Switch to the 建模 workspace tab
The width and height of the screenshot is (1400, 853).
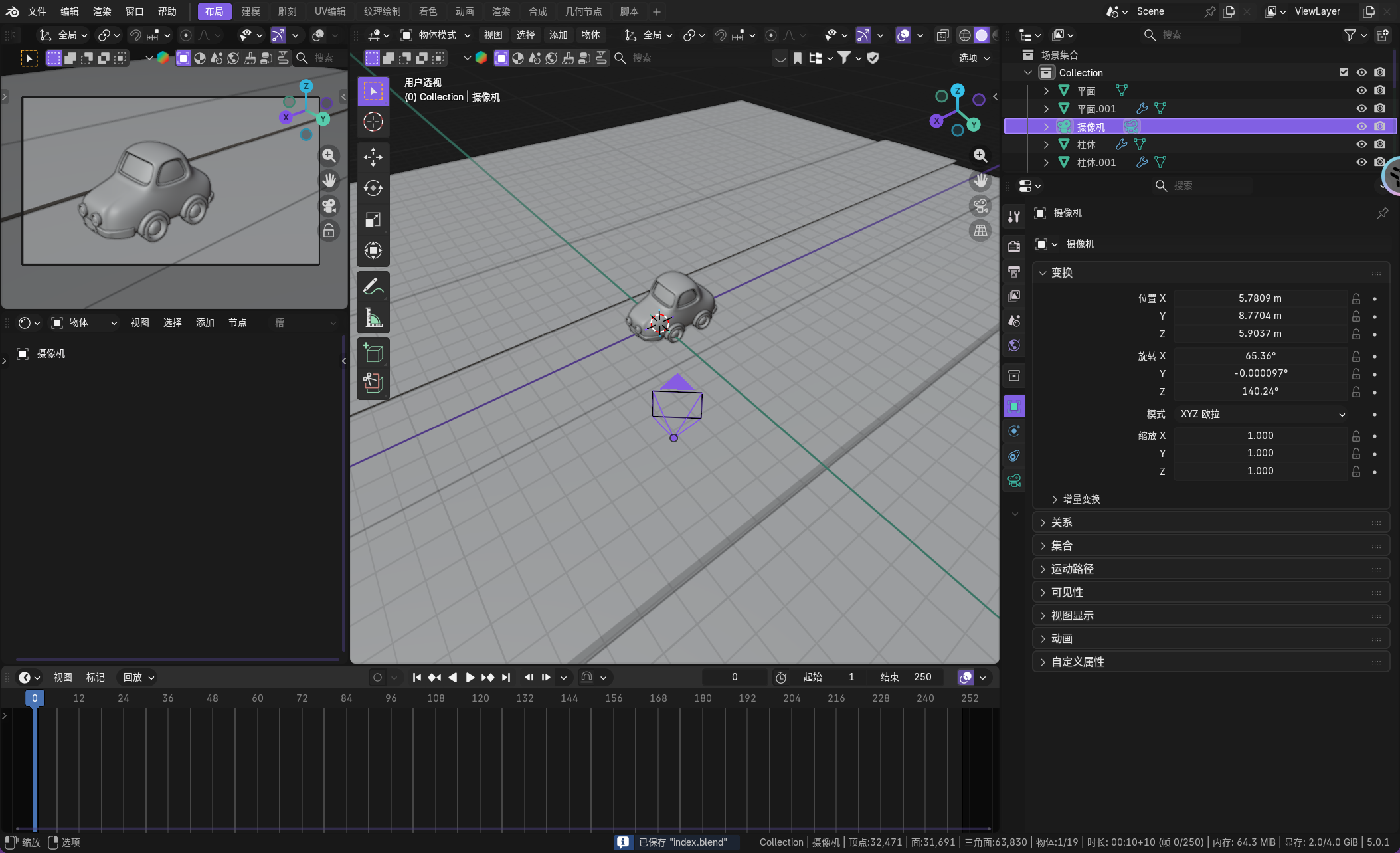(250, 11)
